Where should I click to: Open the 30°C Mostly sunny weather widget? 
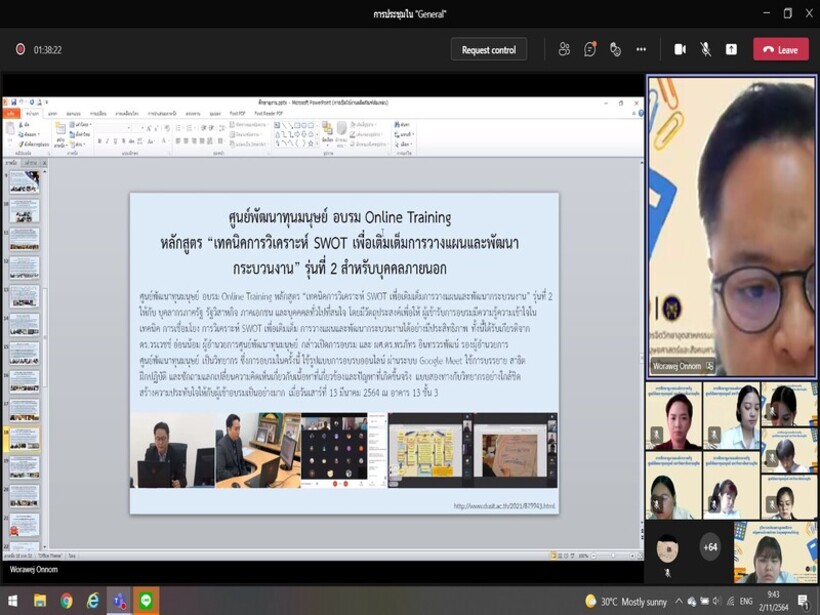point(627,601)
